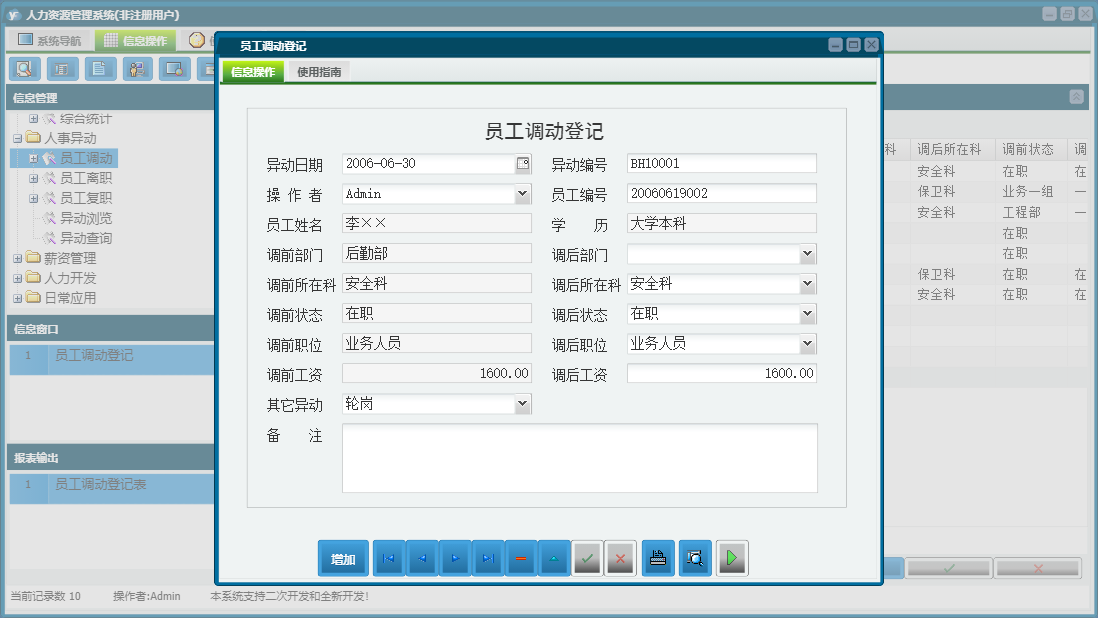Go to the previous record
This screenshot has height=618, width=1098.
422,559
